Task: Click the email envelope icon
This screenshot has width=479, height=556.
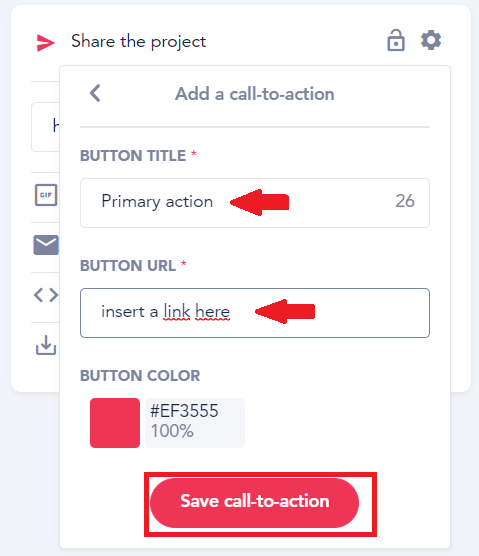Action: click(x=46, y=245)
